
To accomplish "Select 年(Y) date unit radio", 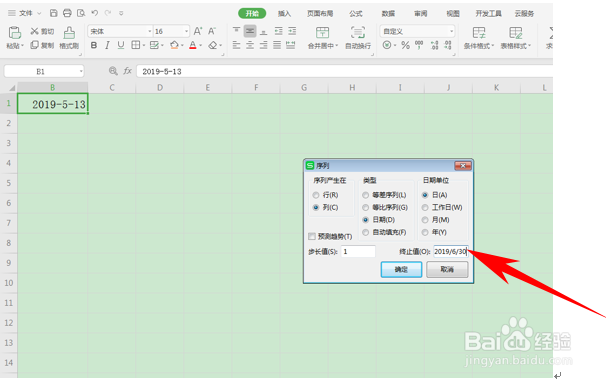I will (x=425, y=232).
